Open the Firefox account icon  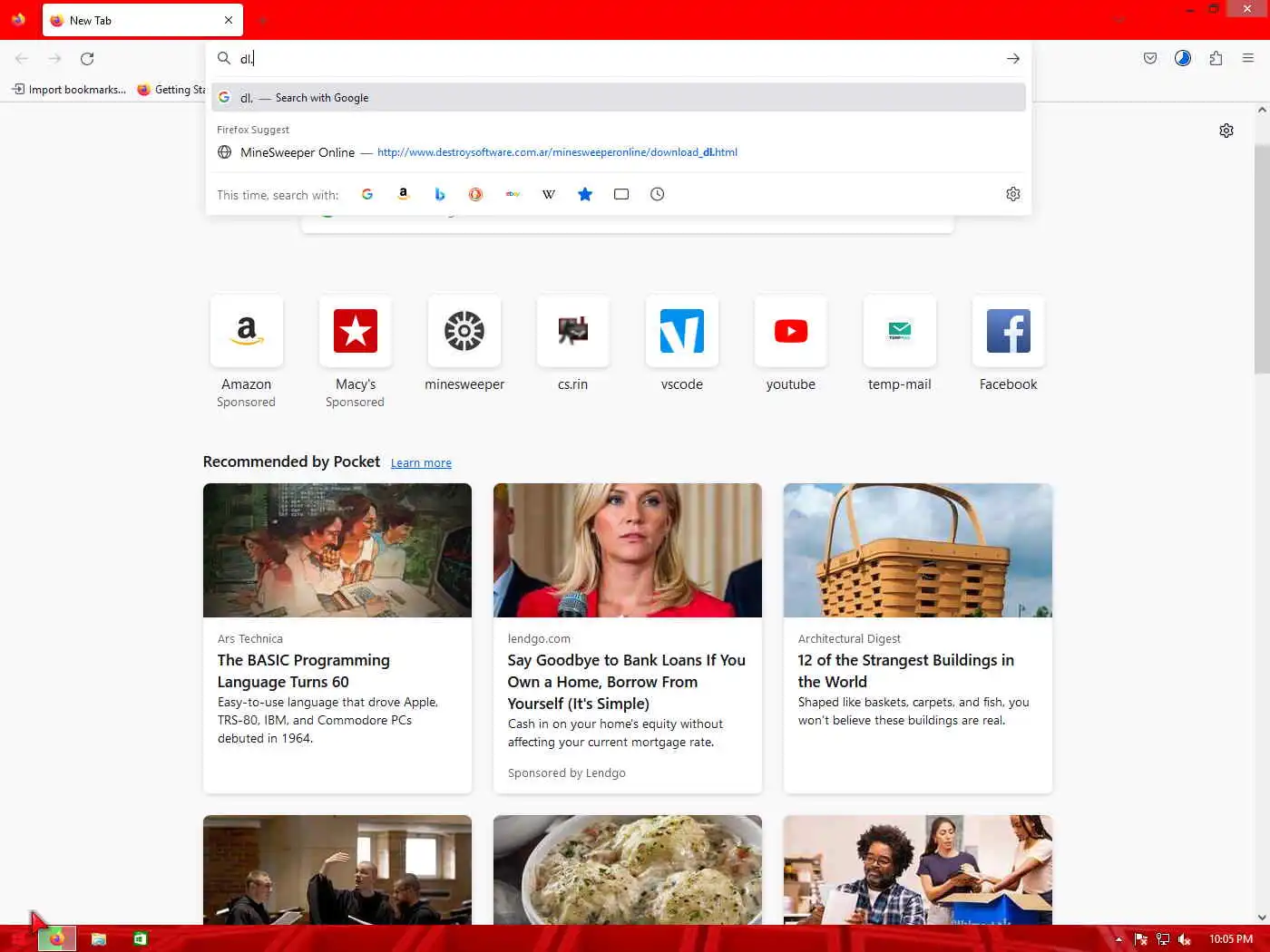pos(1183,58)
